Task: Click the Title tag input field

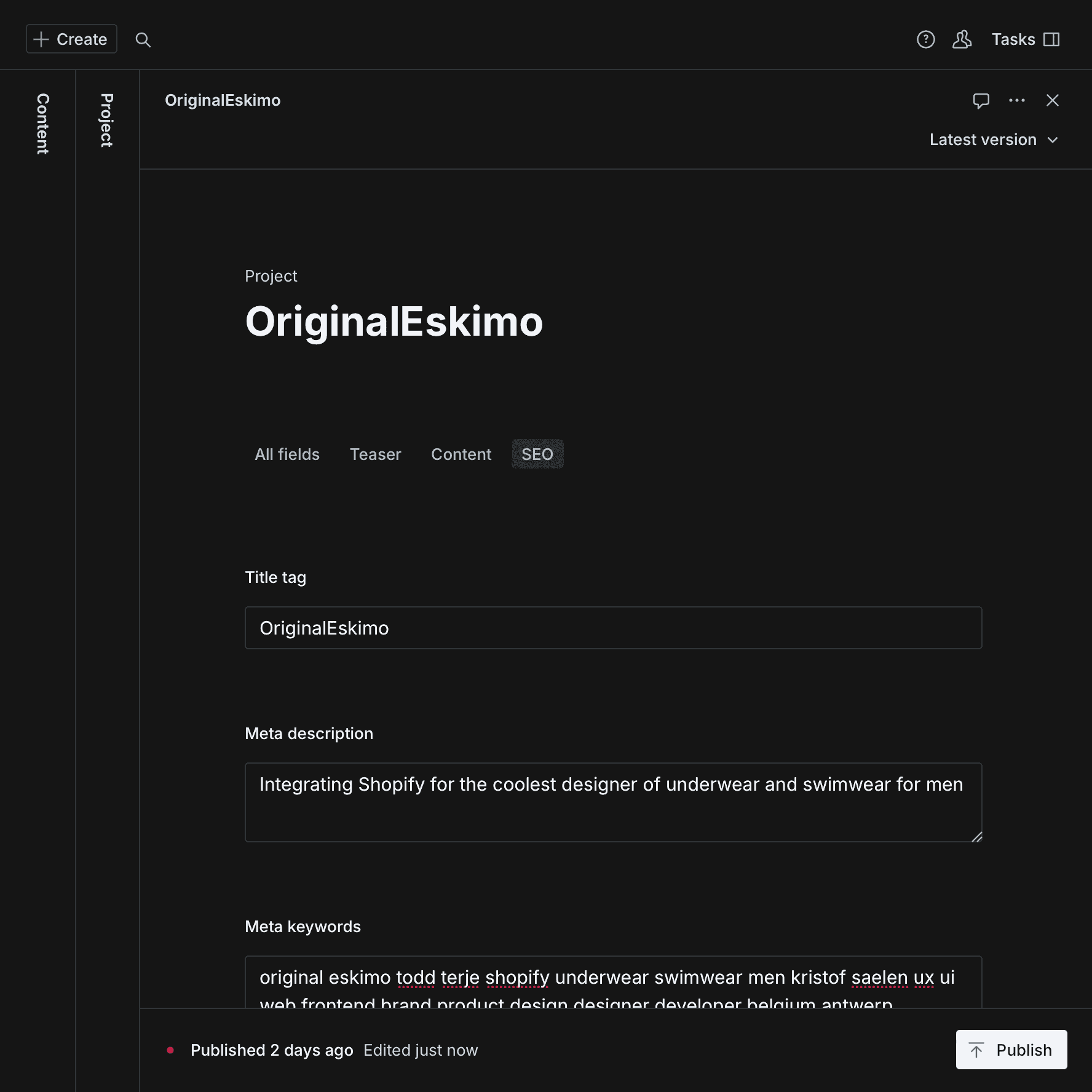Action: pos(614,628)
